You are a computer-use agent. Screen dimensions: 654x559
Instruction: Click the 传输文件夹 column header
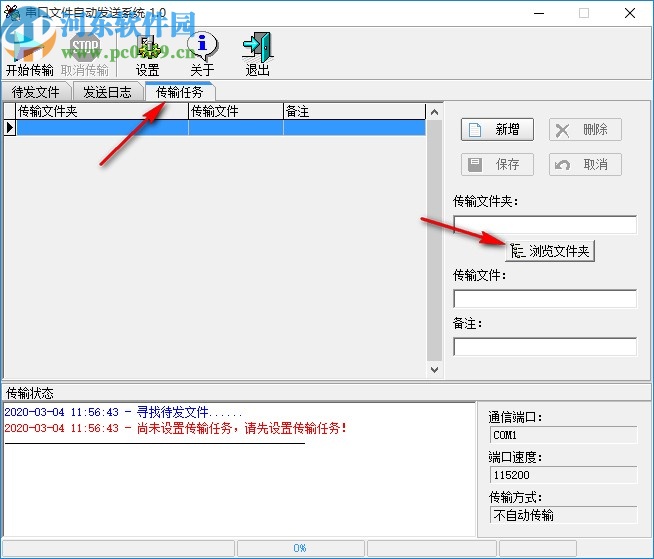point(102,111)
